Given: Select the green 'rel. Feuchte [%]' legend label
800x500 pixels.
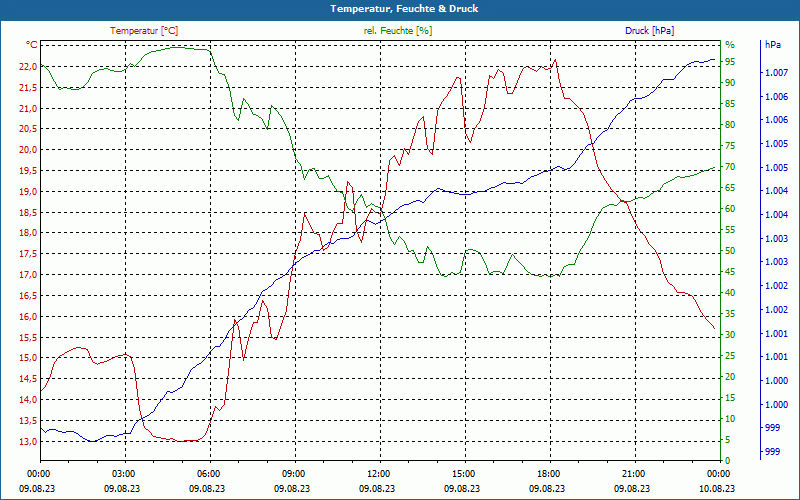Looking at the screenshot, I should tap(397, 31).
